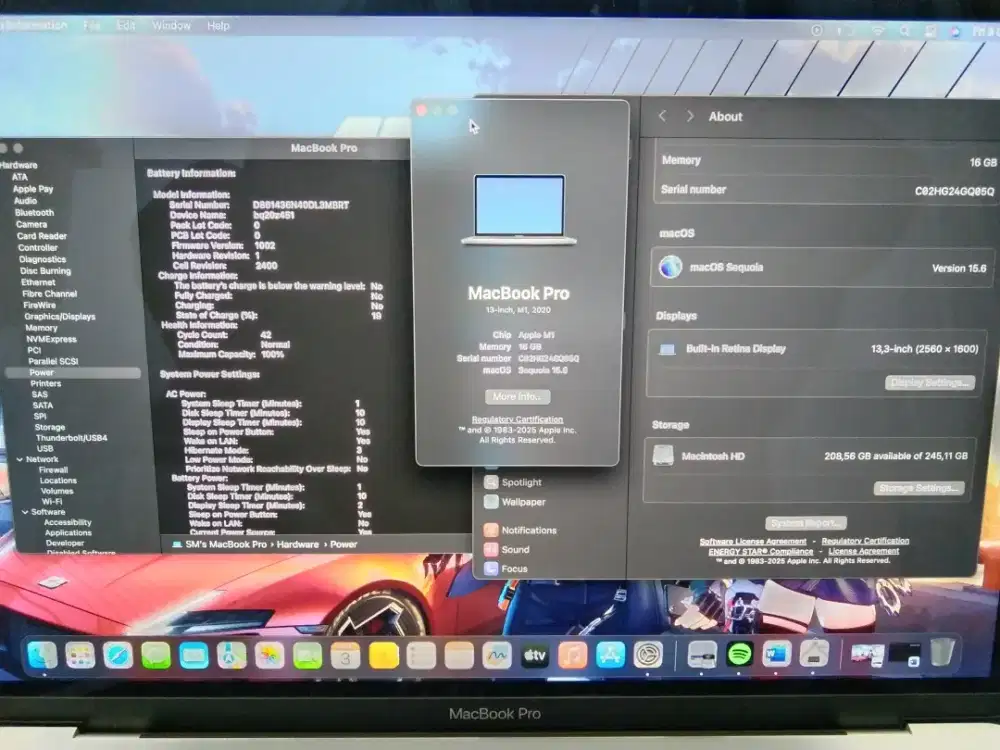Click the Storage Settings... button
Screen dimensions: 1000x750
click(x=919, y=488)
